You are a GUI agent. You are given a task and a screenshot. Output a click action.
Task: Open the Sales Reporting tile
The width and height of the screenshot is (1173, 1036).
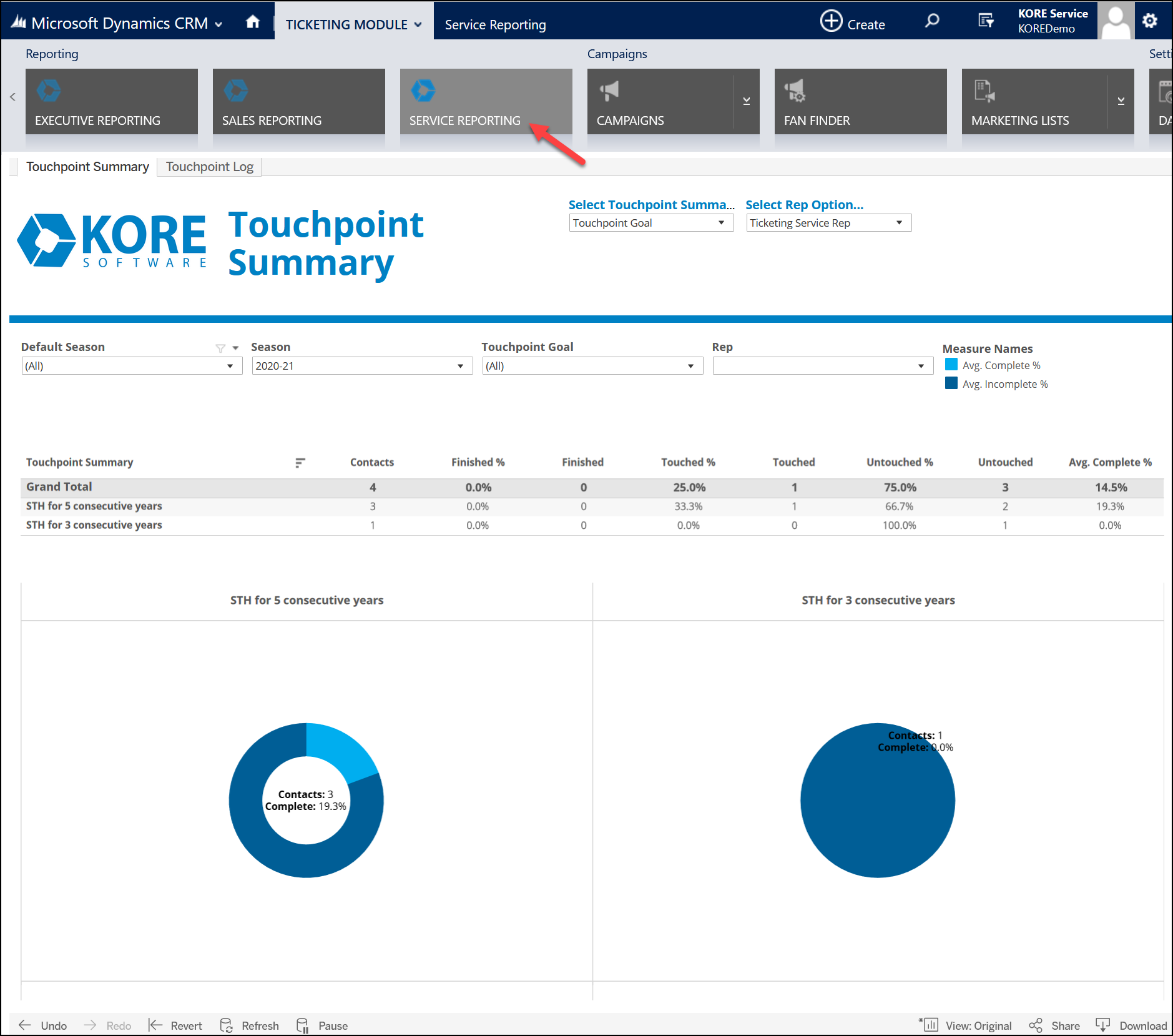(299, 101)
